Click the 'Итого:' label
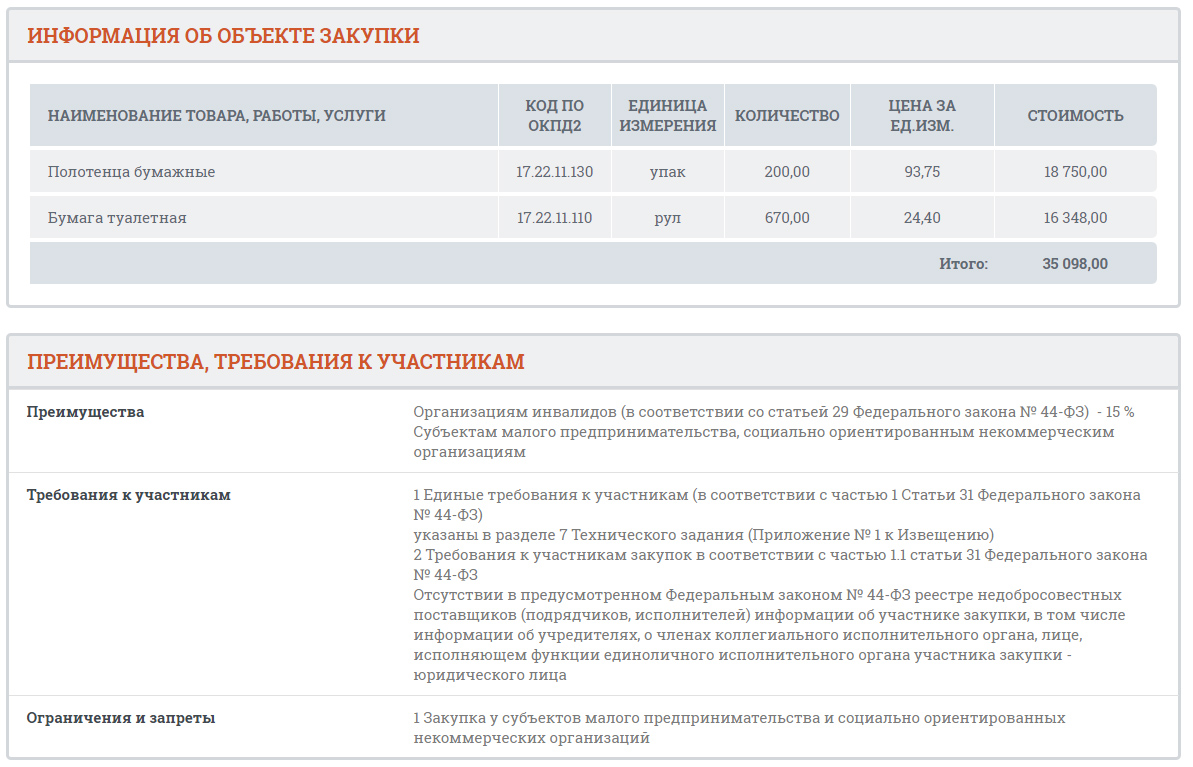Viewport: 1193px width, 767px height. click(963, 264)
